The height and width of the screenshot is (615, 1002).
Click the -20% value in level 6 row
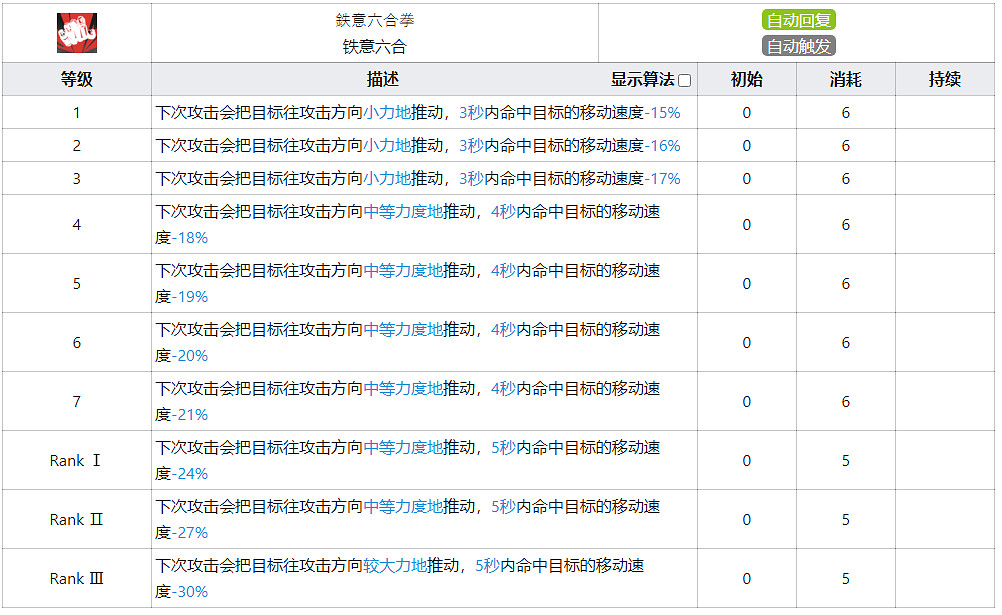[x=190, y=356]
